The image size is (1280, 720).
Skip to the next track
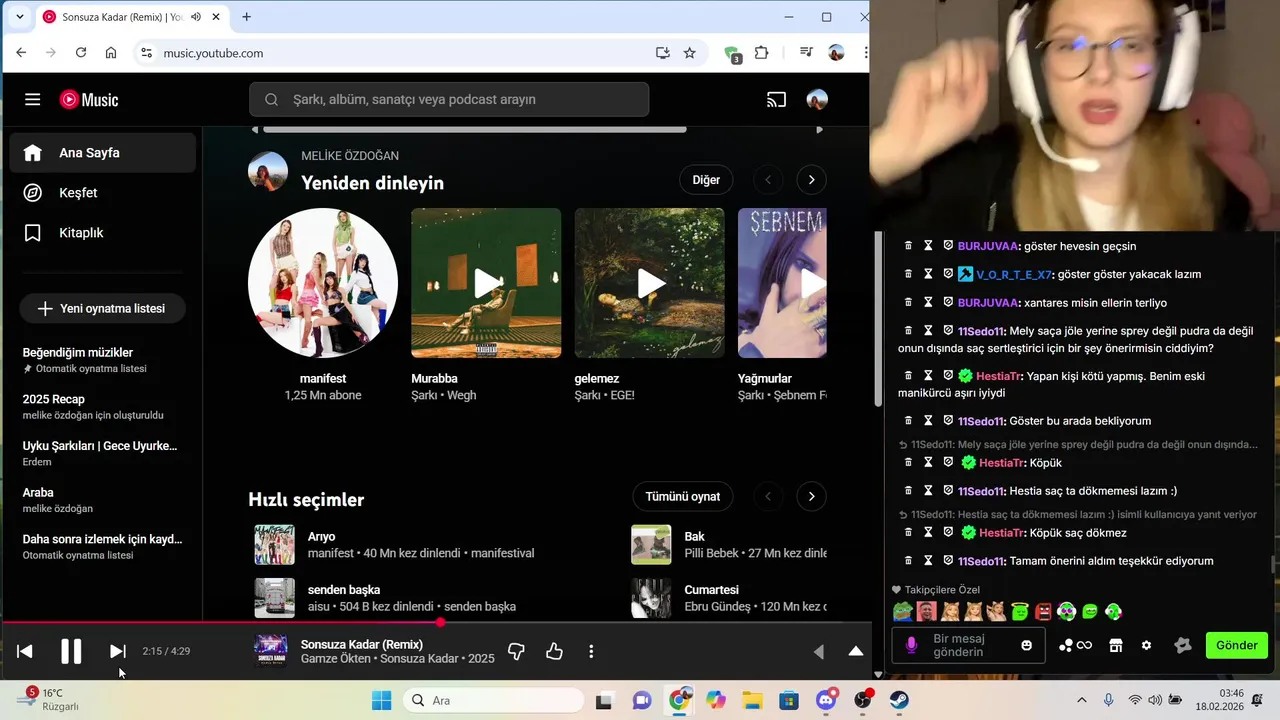[x=117, y=651]
